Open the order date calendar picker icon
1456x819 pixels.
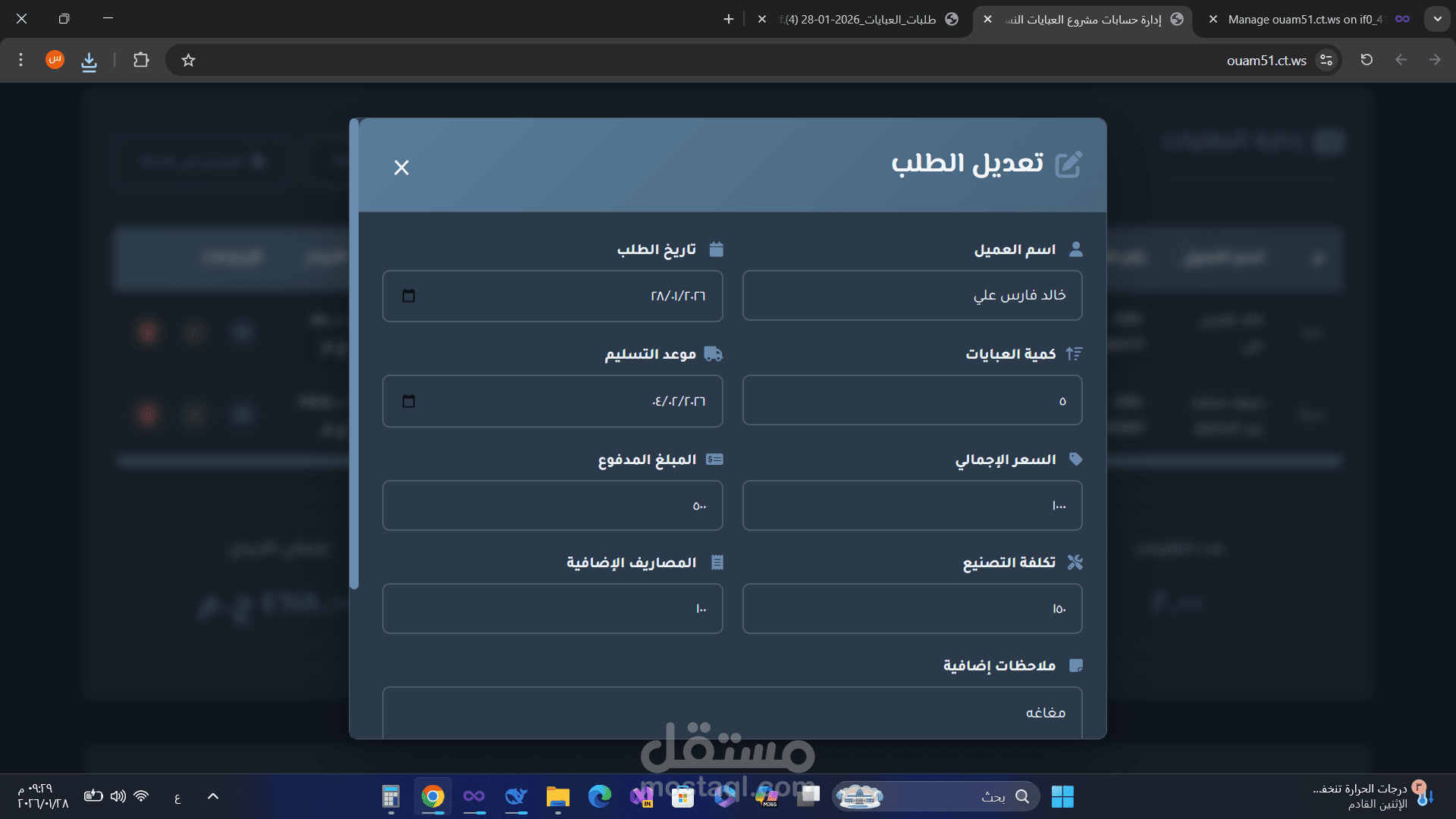(409, 296)
